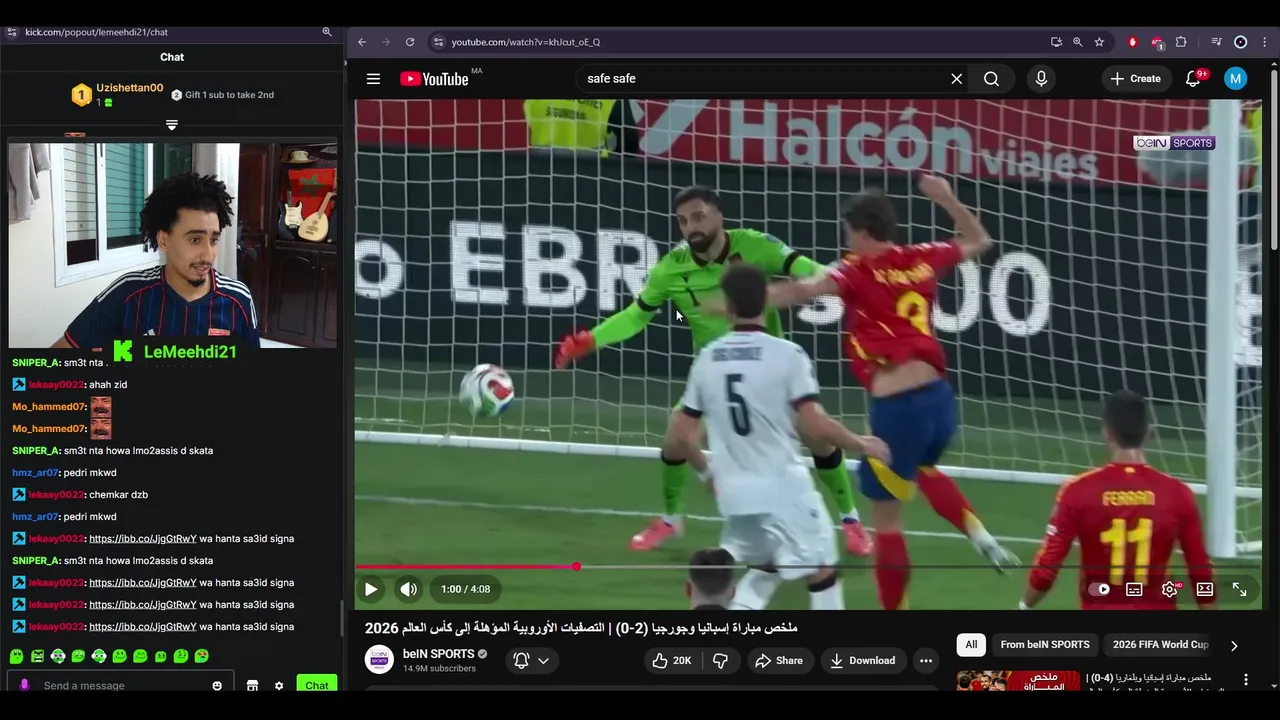Click 'Gift 1 sub to take 2nd'
Viewport: 1280px width, 720px height.
coord(222,95)
